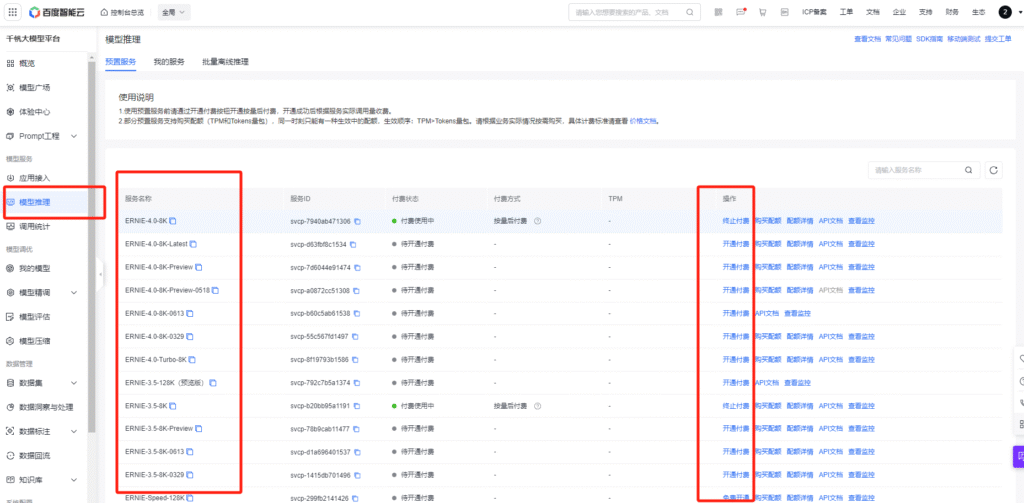The height and width of the screenshot is (503, 1024).
Task: Click 终止付费 for ERNIE-4.0-8K
Action: (736, 221)
